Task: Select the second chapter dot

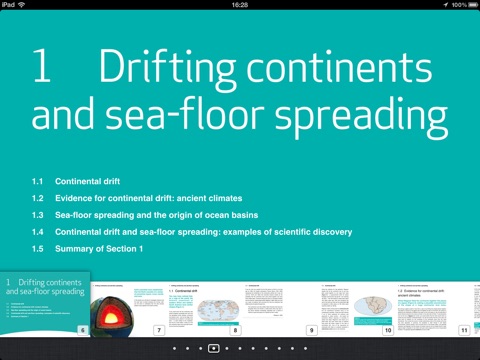Action: (x=187, y=348)
